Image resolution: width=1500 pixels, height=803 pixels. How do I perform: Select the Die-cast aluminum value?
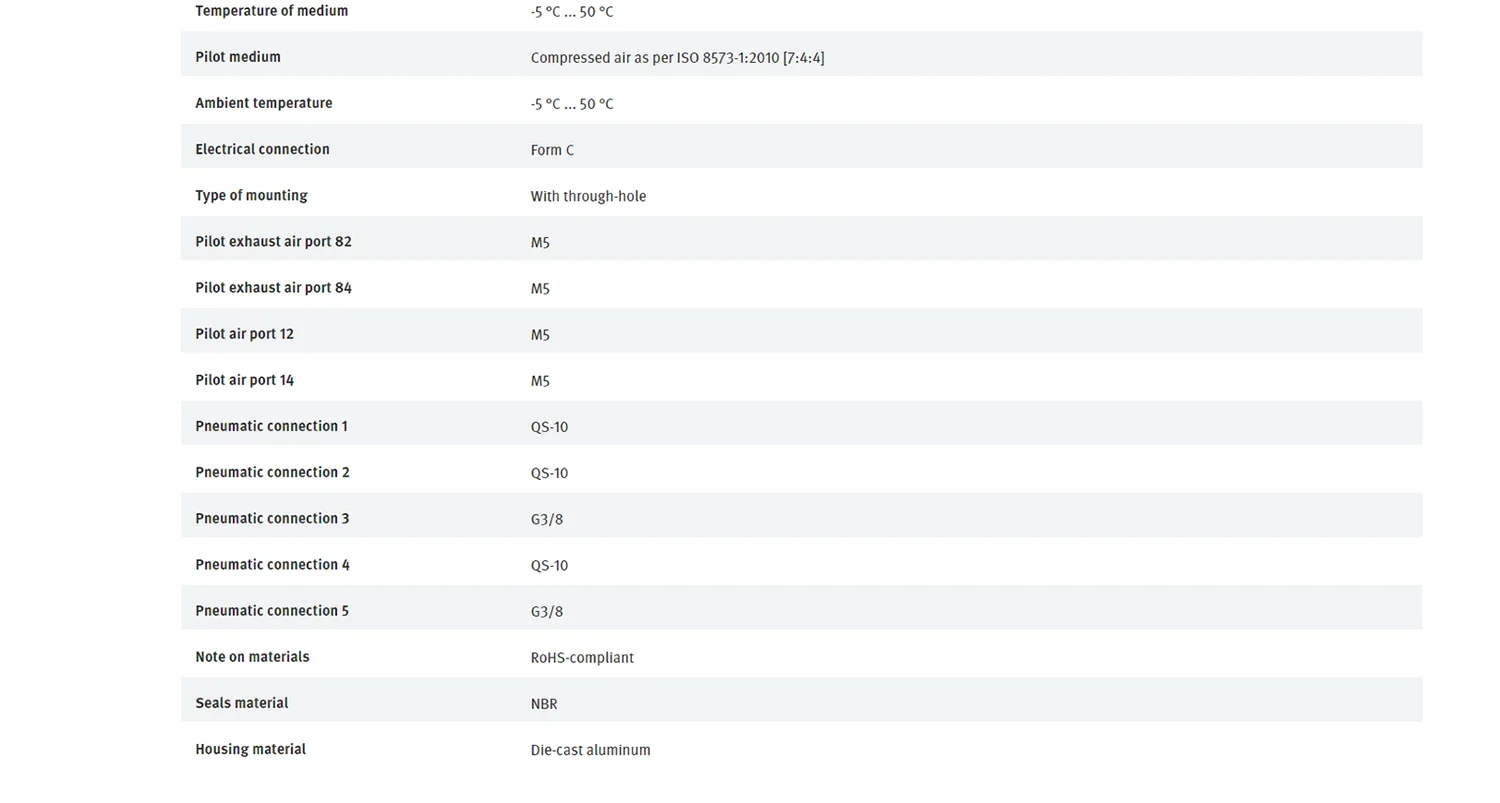coord(590,750)
